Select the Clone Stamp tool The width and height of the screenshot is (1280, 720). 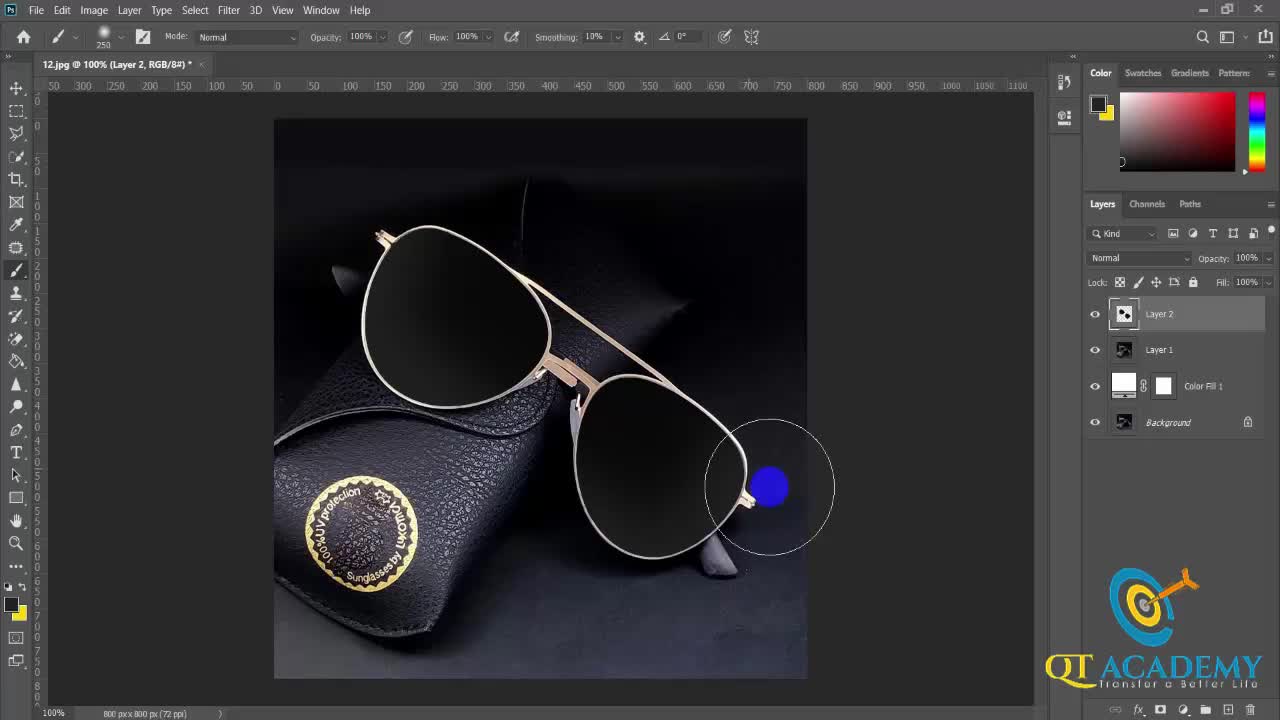pos(16,293)
